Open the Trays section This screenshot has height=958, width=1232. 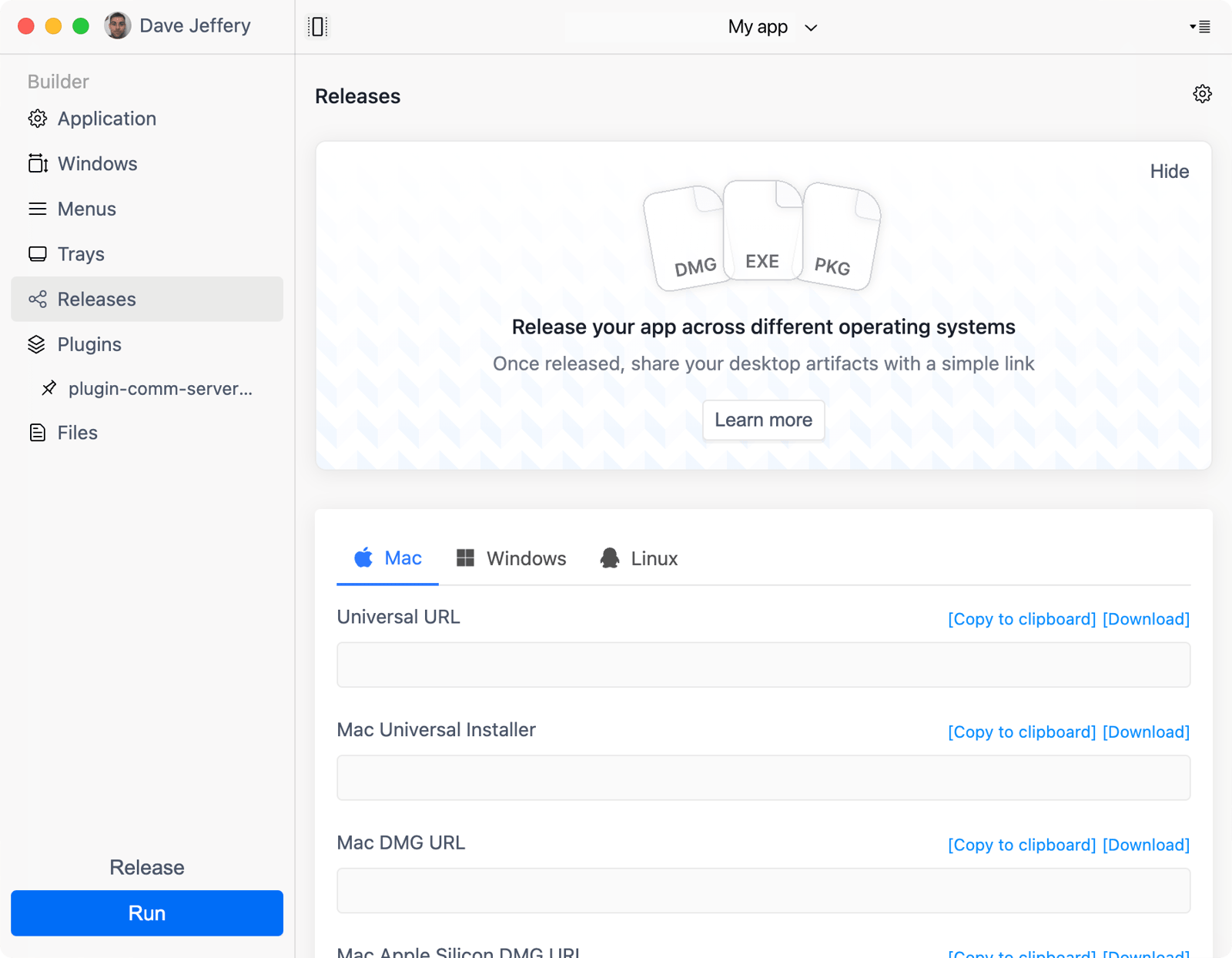pyautogui.click(x=80, y=253)
